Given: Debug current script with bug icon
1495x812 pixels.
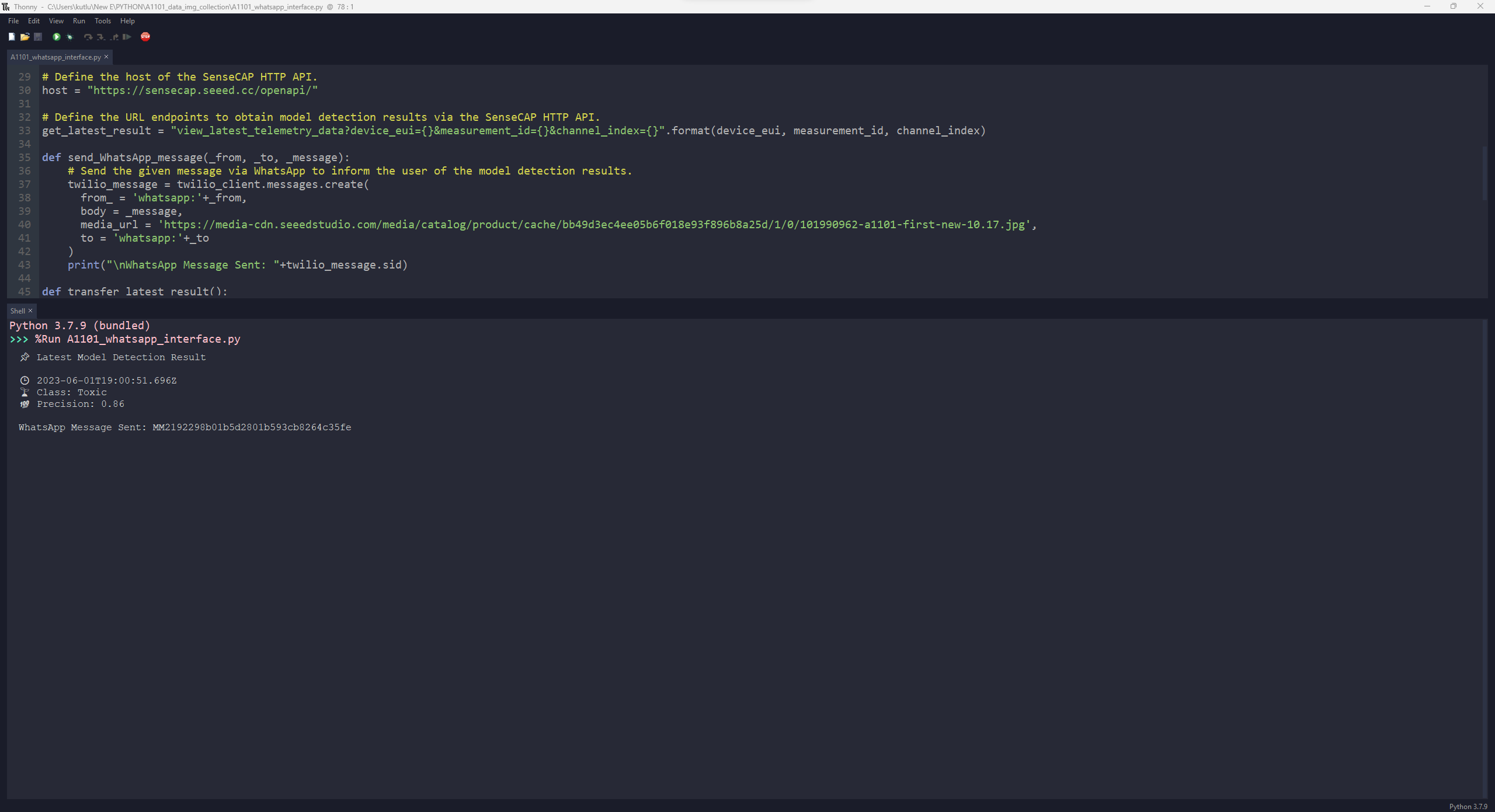Looking at the screenshot, I should pyautogui.click(x=70, y=37).
